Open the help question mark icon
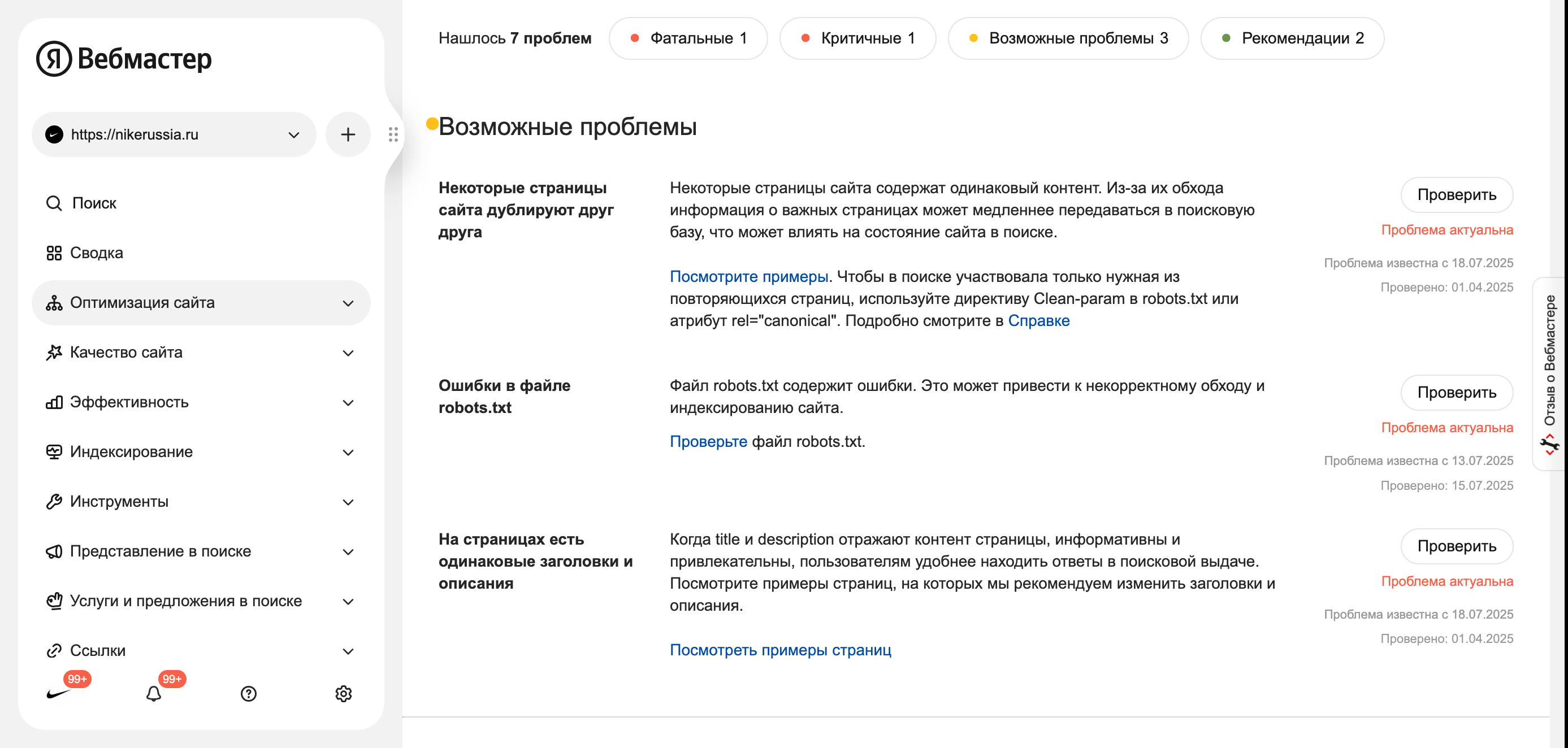Image resolution: width=1568 pixels, height=748 pixels. tap(249, 694)
